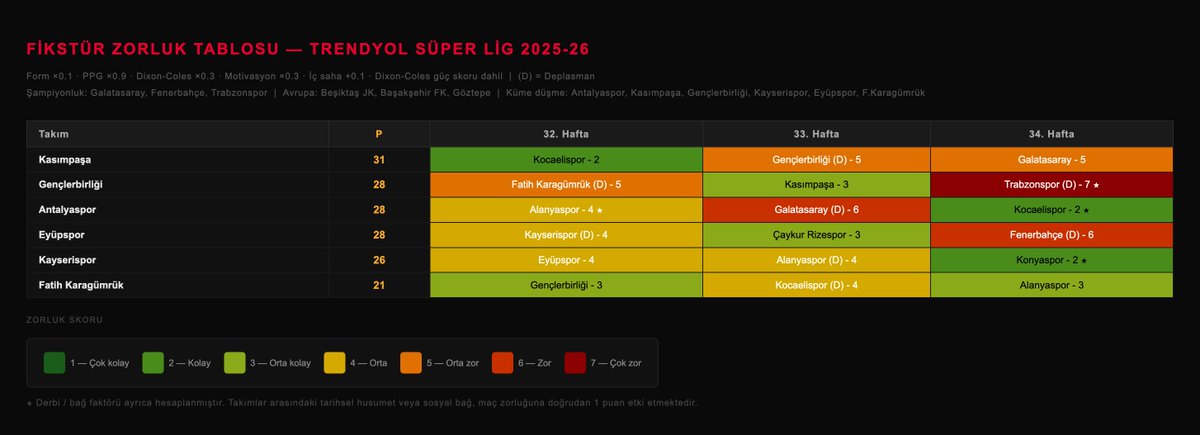
Task: Click the "Alanyaspor - 4" starred fixture cell
Action: (566, 210)
